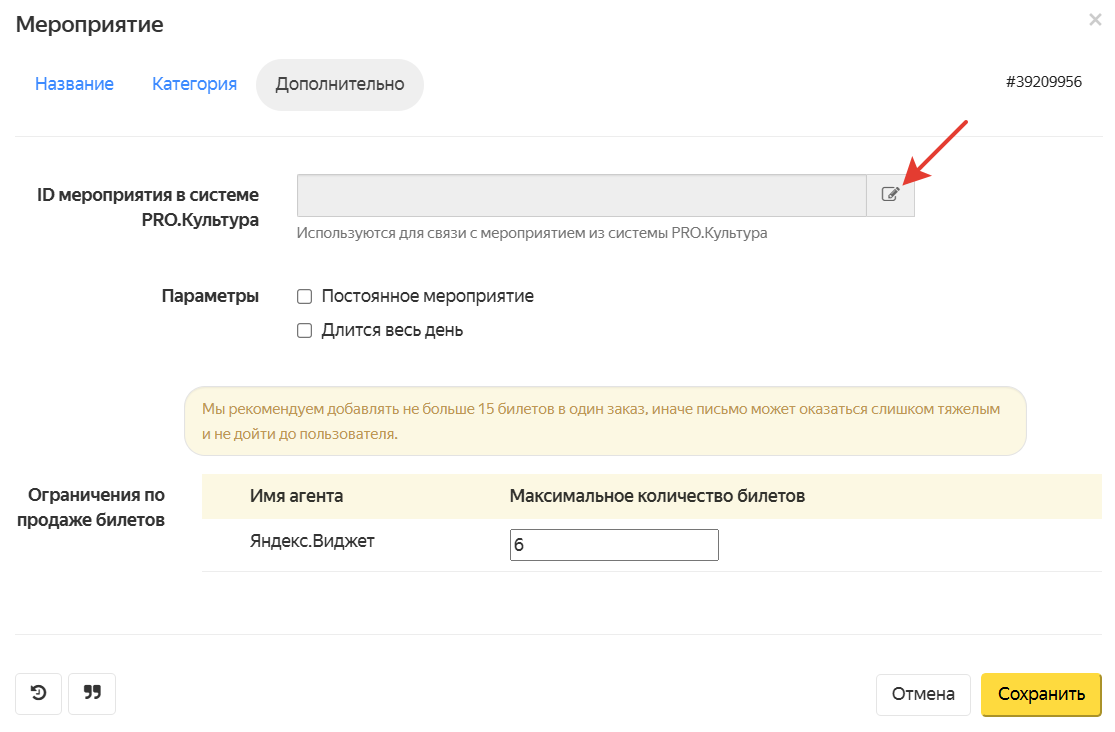
Task: Open change history with the clock-arrow icon
Action: [39, 693]
